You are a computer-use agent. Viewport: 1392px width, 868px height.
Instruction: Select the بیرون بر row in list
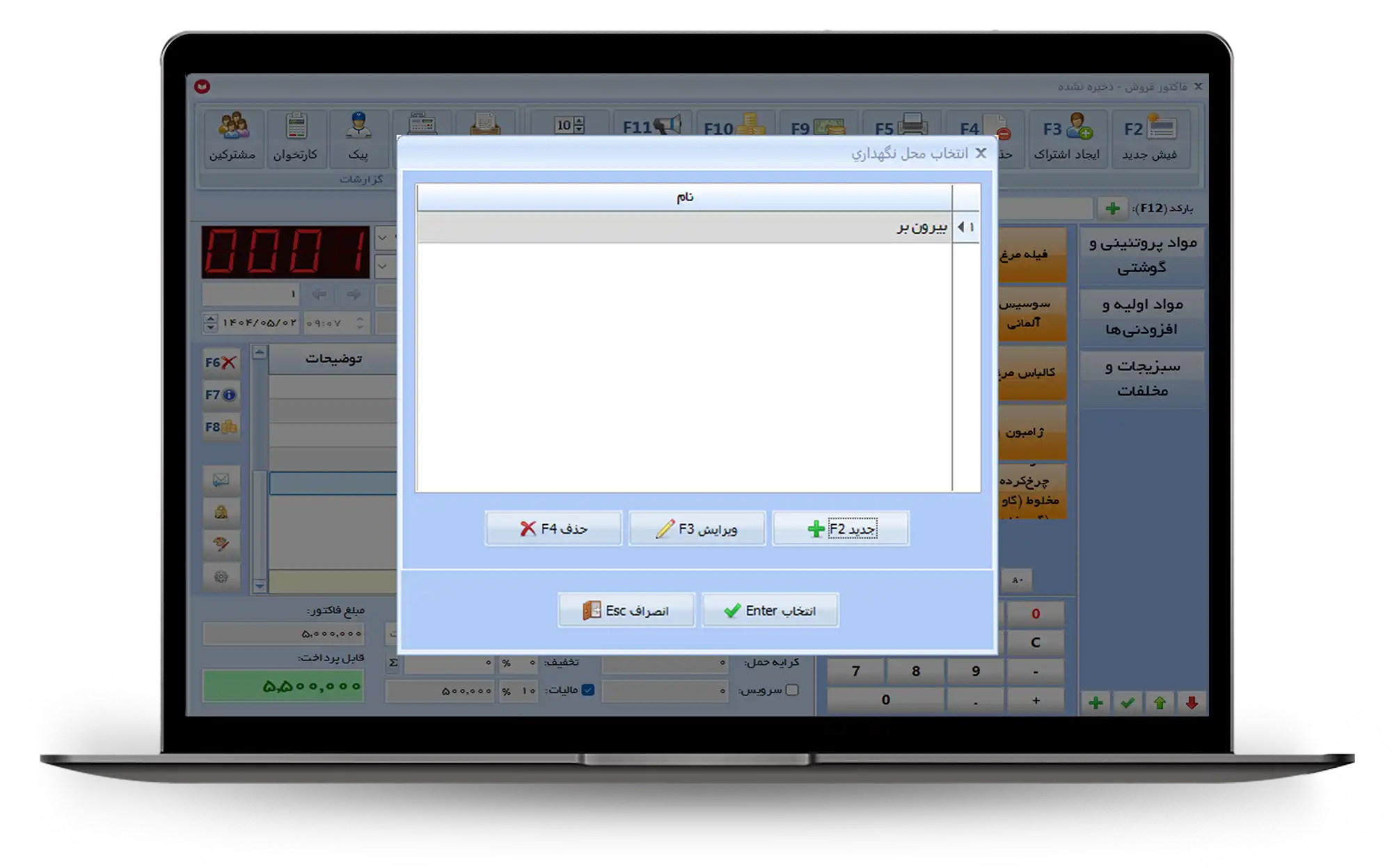pyautogui.click(x=698, y=227)
